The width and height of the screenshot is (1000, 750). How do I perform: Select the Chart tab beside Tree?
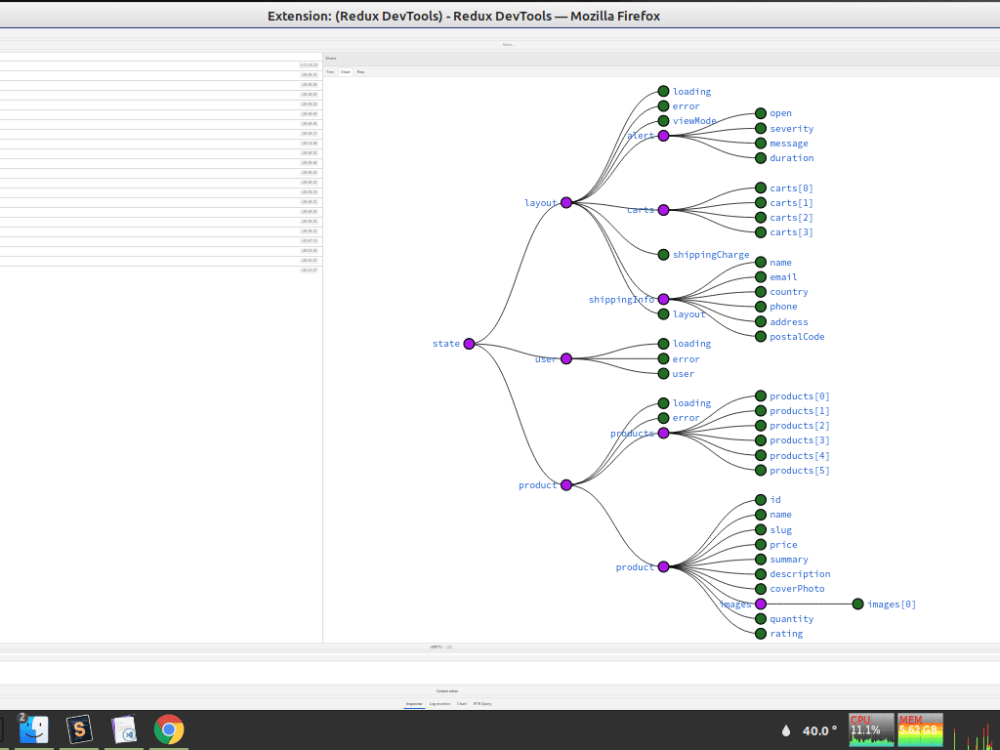[346, 72]
